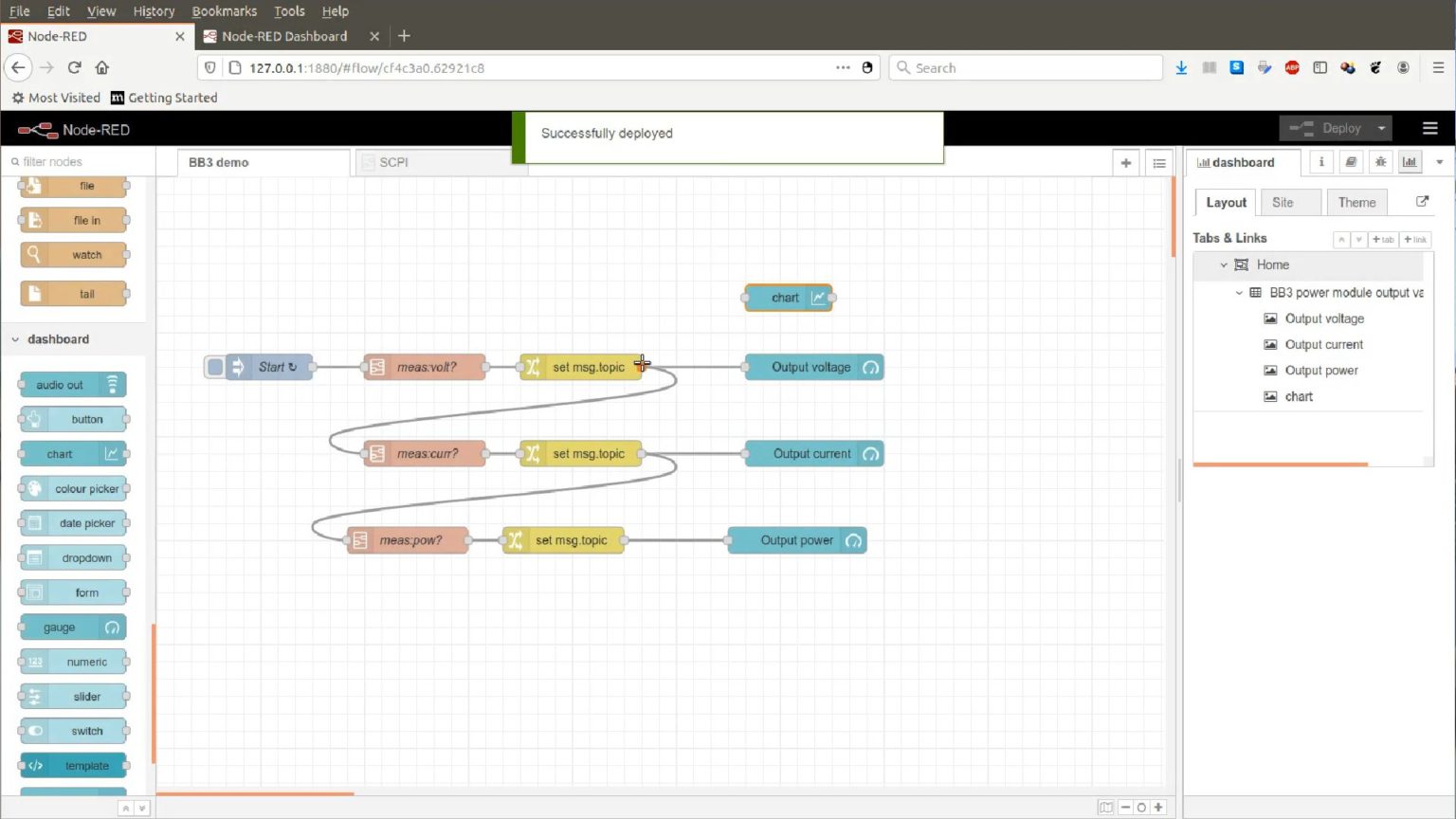Trigger the Start inject node button
Image resolution: width=1456 pixels, height=819 pixels.
[215, 367]
